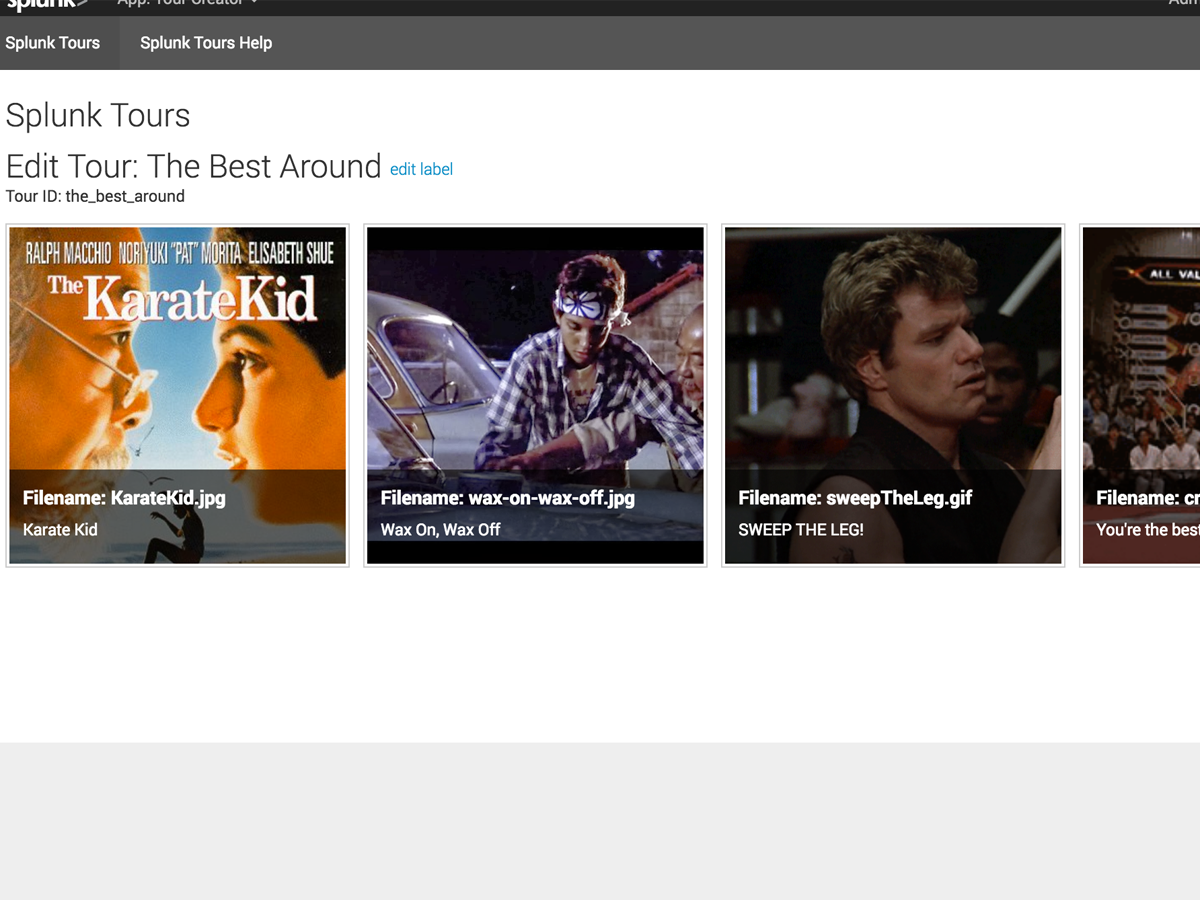Click the Splunk logo in the top bar
Screen dimensions: 1200x900
(48, 5)
